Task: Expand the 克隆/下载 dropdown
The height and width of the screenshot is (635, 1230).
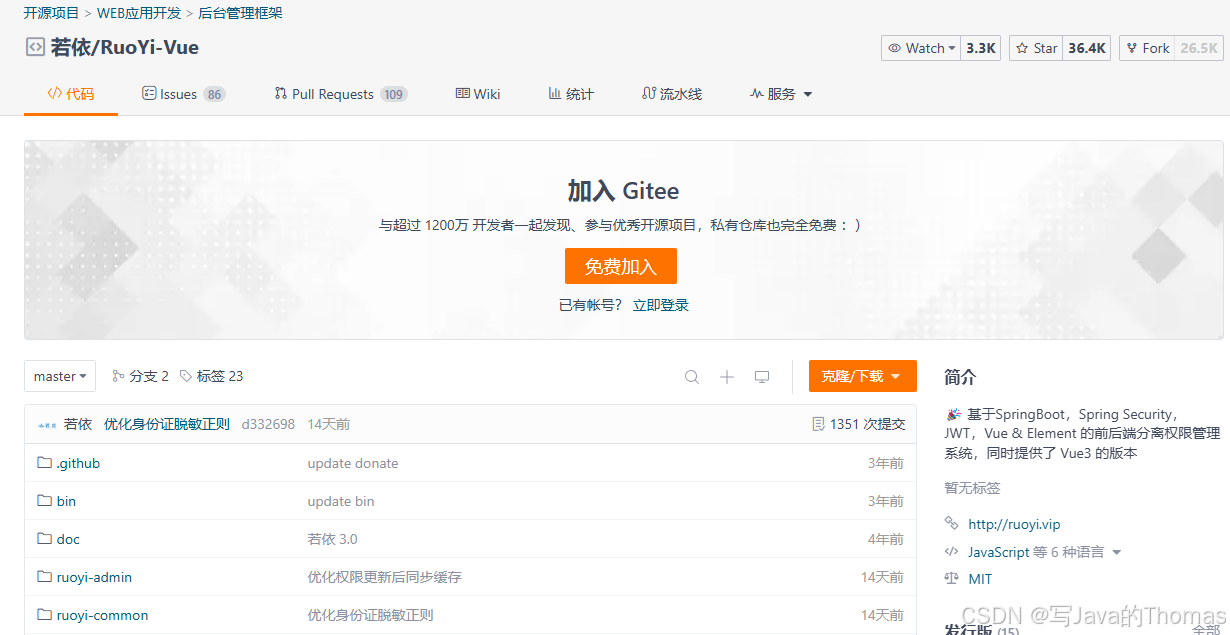Action: 863,376
